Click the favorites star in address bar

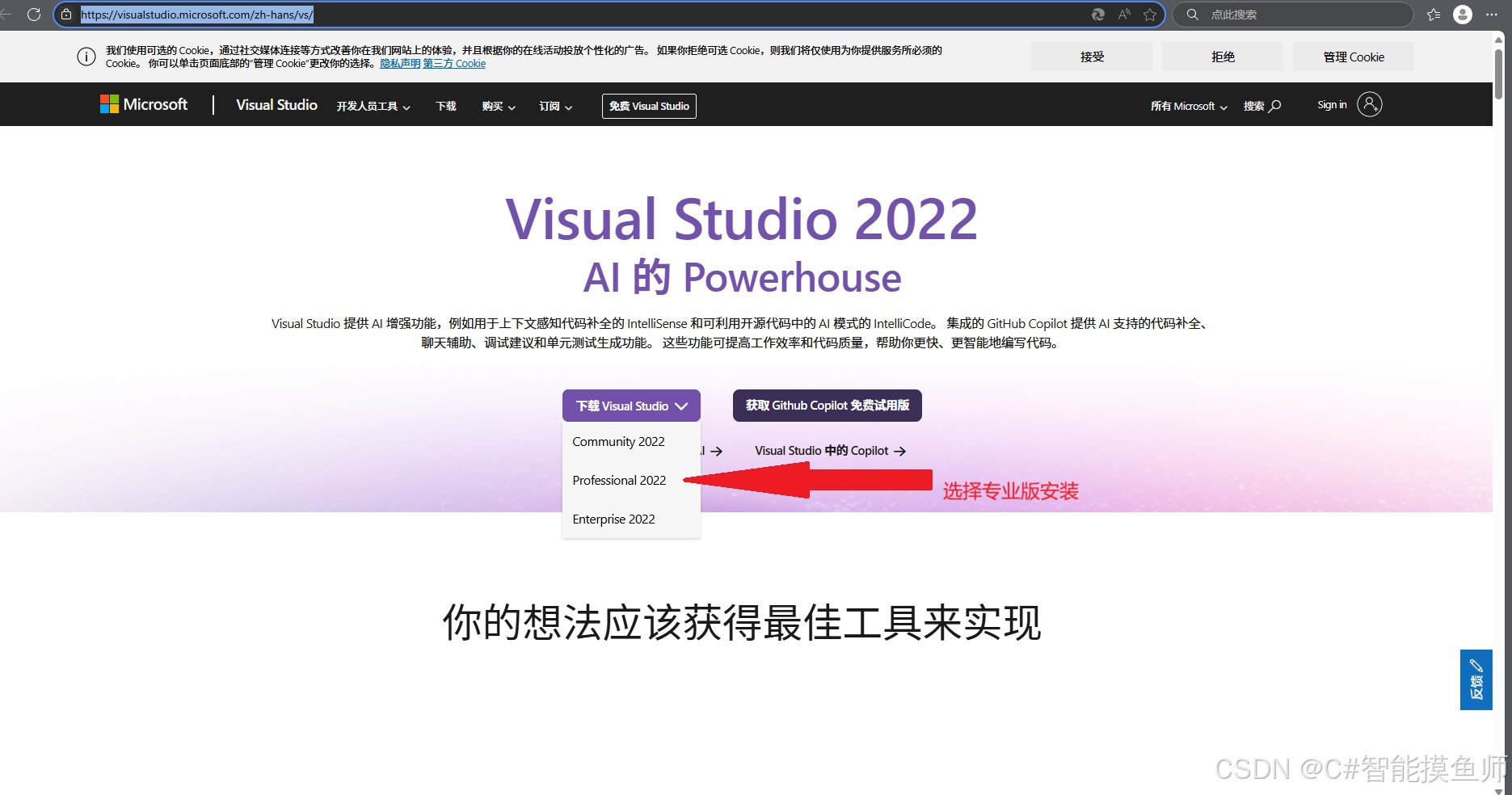coord(1151,14)
